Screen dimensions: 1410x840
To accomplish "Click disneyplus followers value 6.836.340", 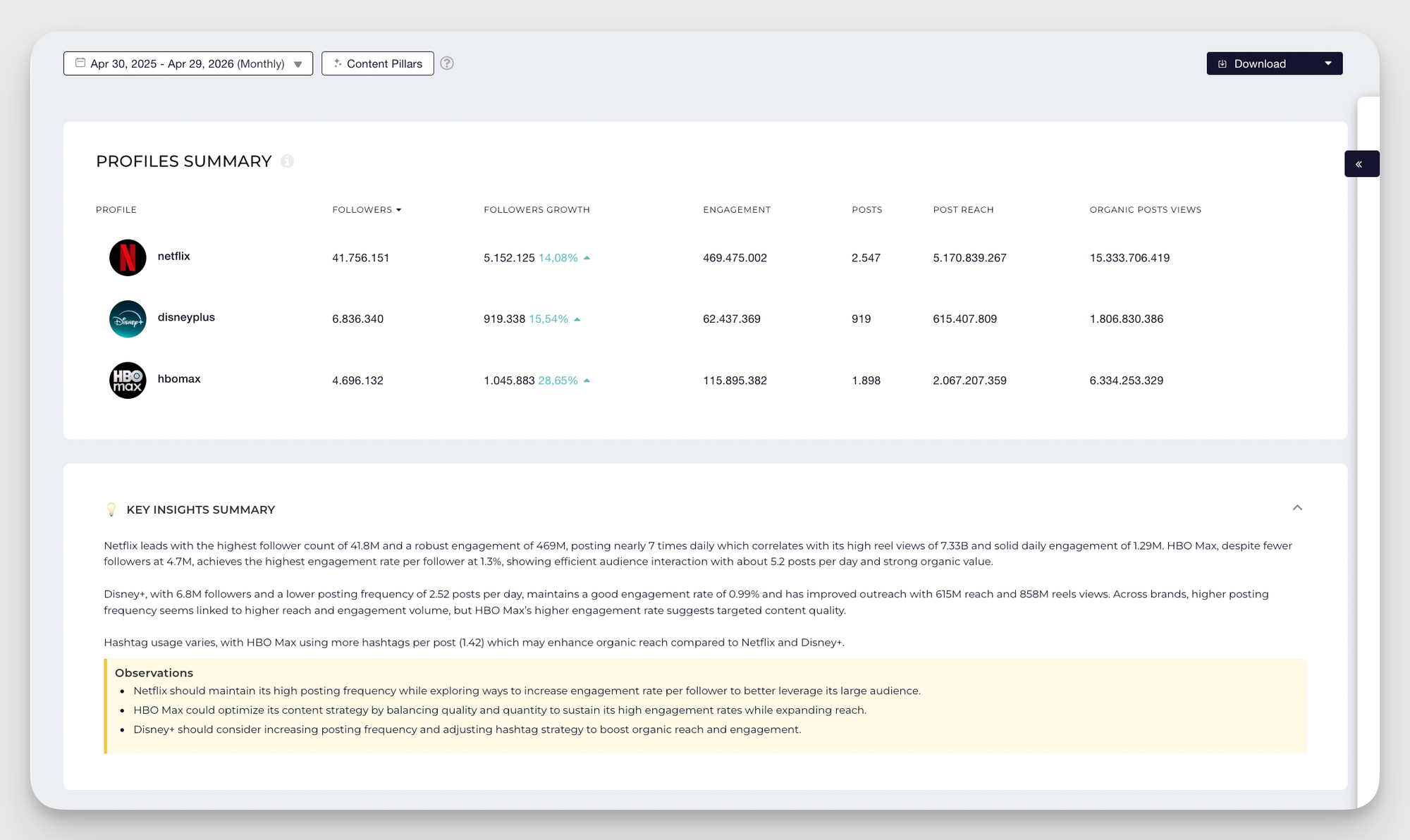I will click(x=358, y=319).
